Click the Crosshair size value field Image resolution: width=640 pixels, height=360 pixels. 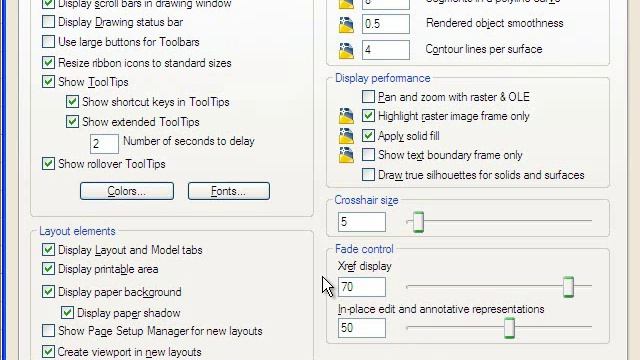[x=362, y=222]
